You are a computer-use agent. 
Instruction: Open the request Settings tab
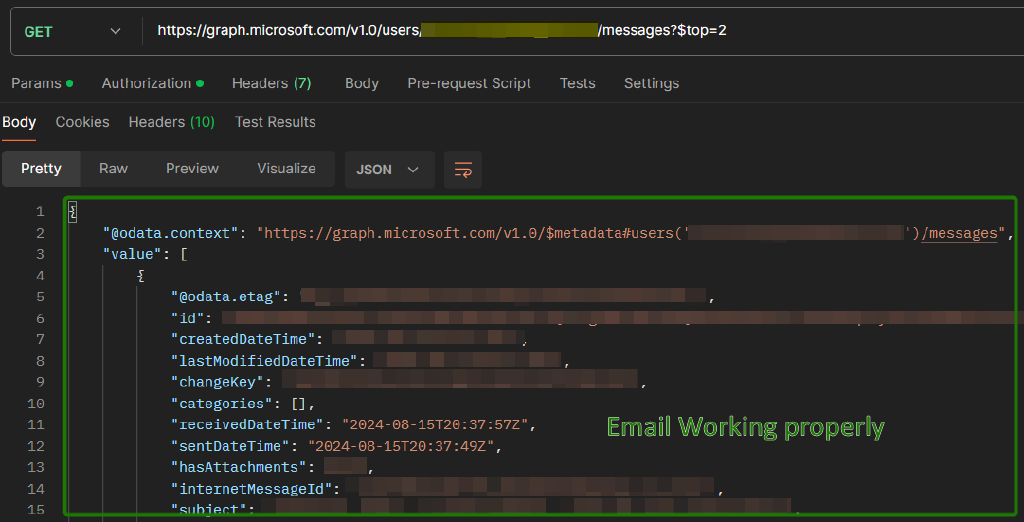click(x=651, y=83)
